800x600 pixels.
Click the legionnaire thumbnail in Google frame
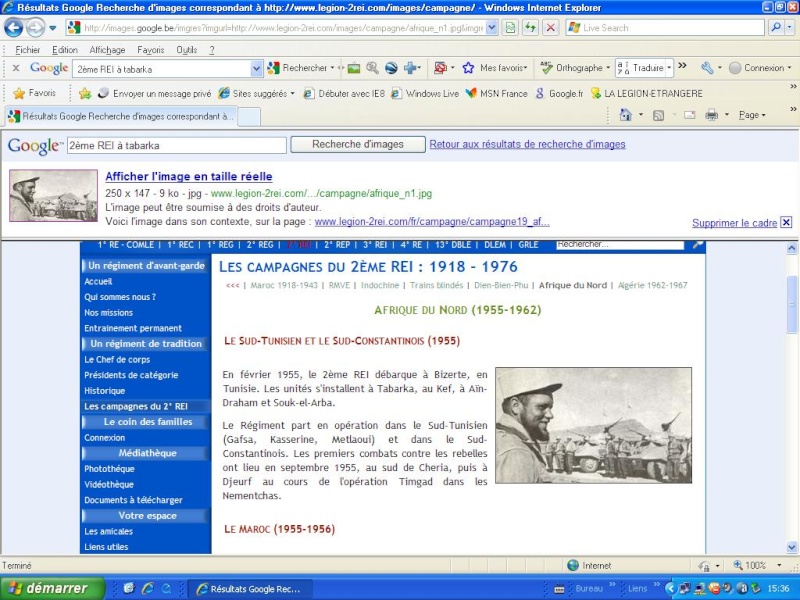pos(54,195)
